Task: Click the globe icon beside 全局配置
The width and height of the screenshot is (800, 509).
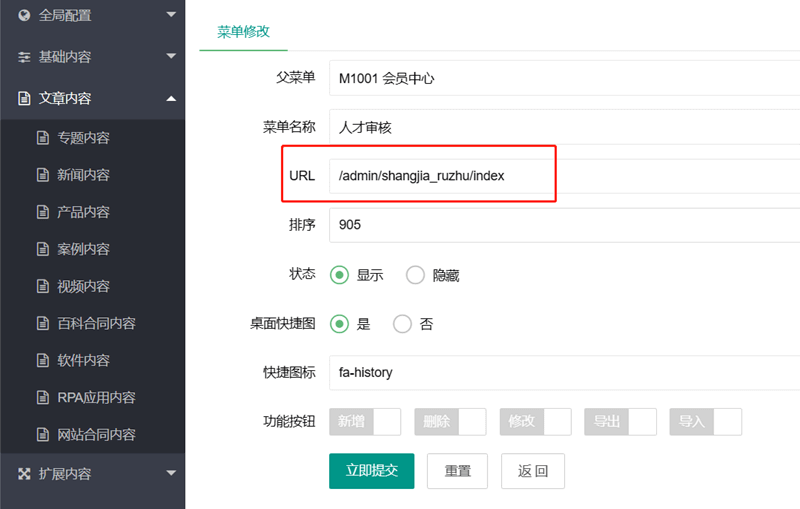Action: click(24, 15)
